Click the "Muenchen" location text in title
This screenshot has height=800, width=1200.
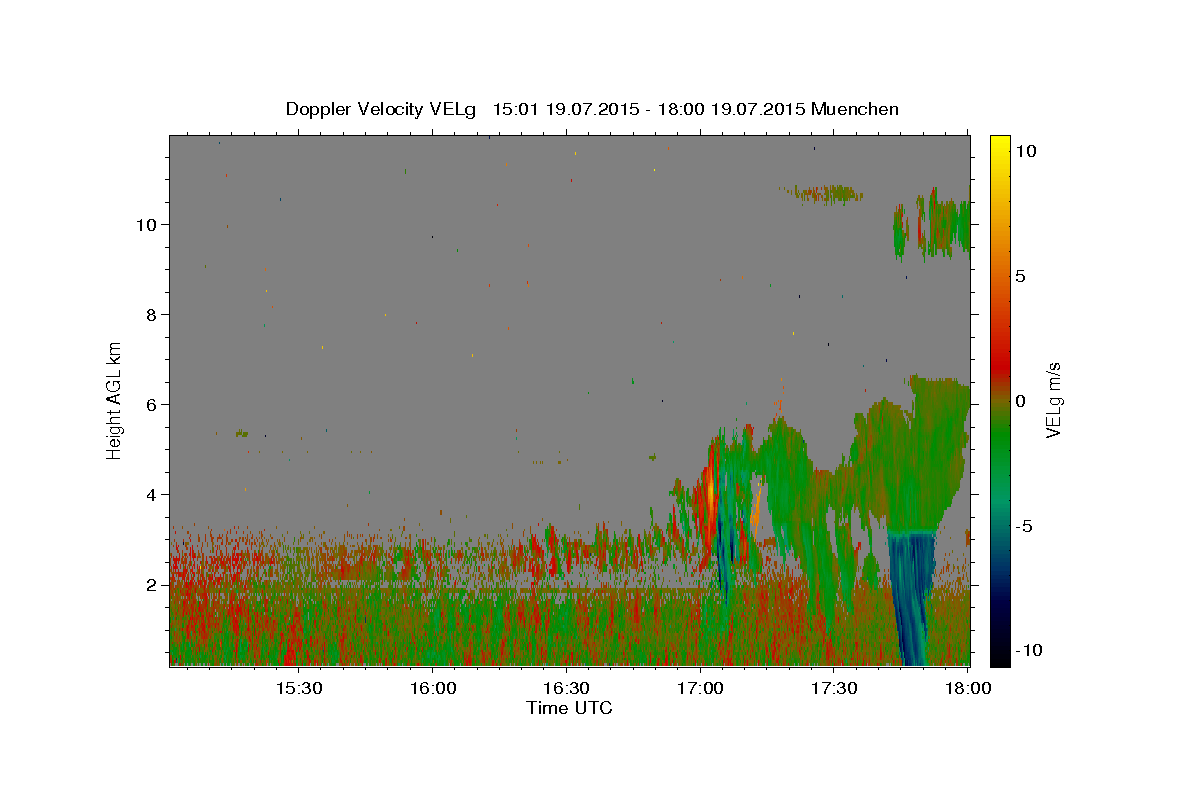click(x=855, y=109)
